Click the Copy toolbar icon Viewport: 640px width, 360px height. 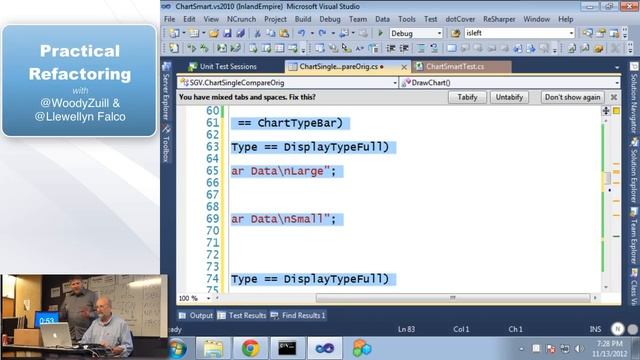click(x=271, y=33)
